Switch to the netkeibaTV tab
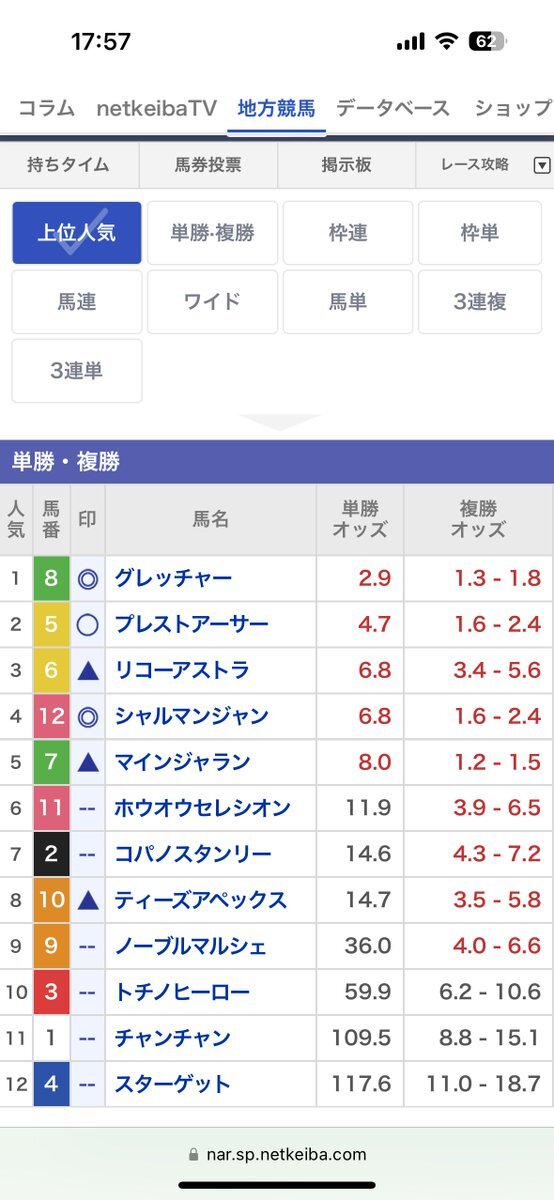554x1200 pixels. 157,109
